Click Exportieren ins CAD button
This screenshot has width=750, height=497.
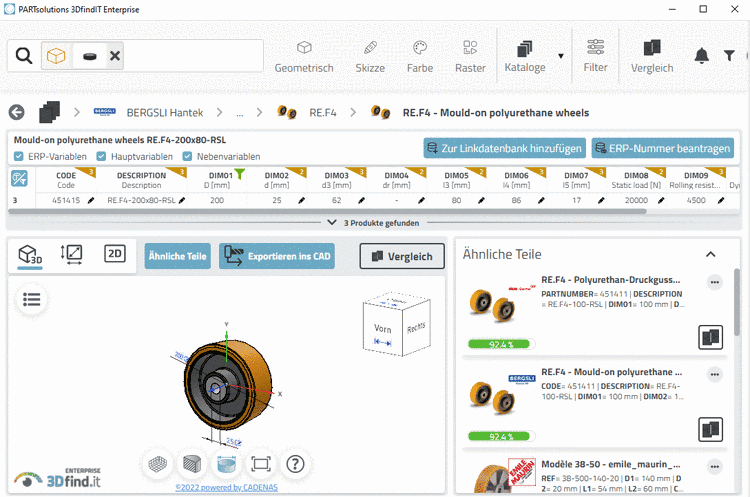pos(277,256)
